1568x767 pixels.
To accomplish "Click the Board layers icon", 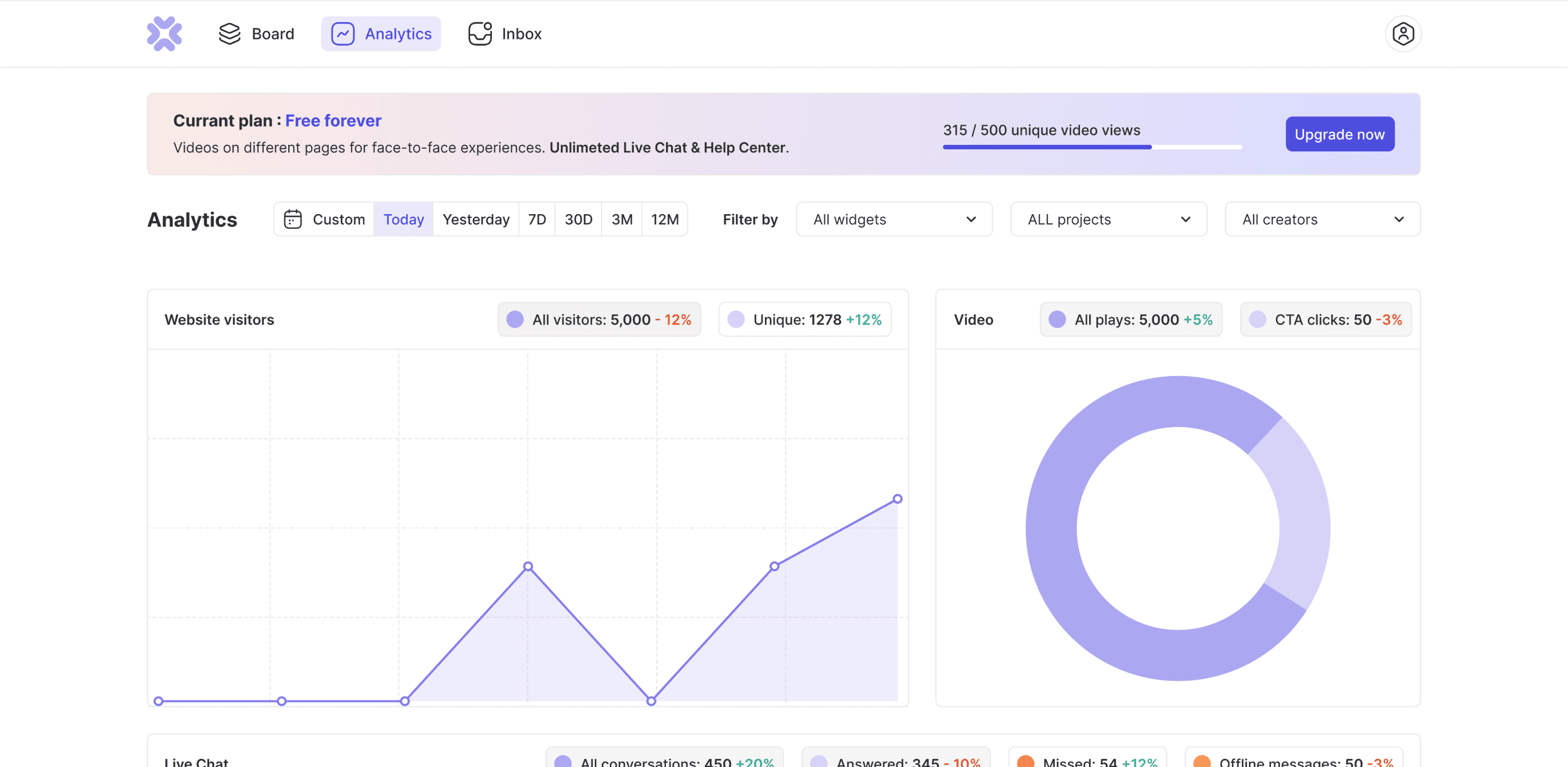I will coord(229,33).
